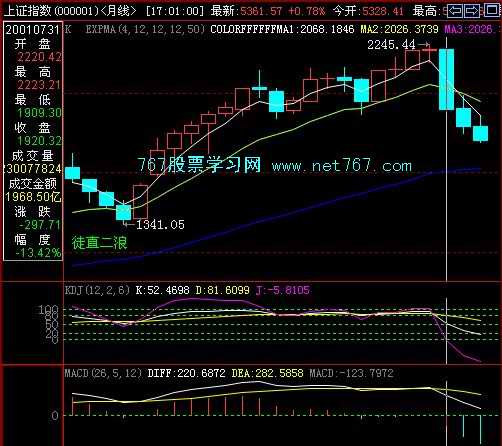Viewport: 502px width, 446px height.
Task: Click the DEA:282.5858 value
Action: tap(267, 373)
